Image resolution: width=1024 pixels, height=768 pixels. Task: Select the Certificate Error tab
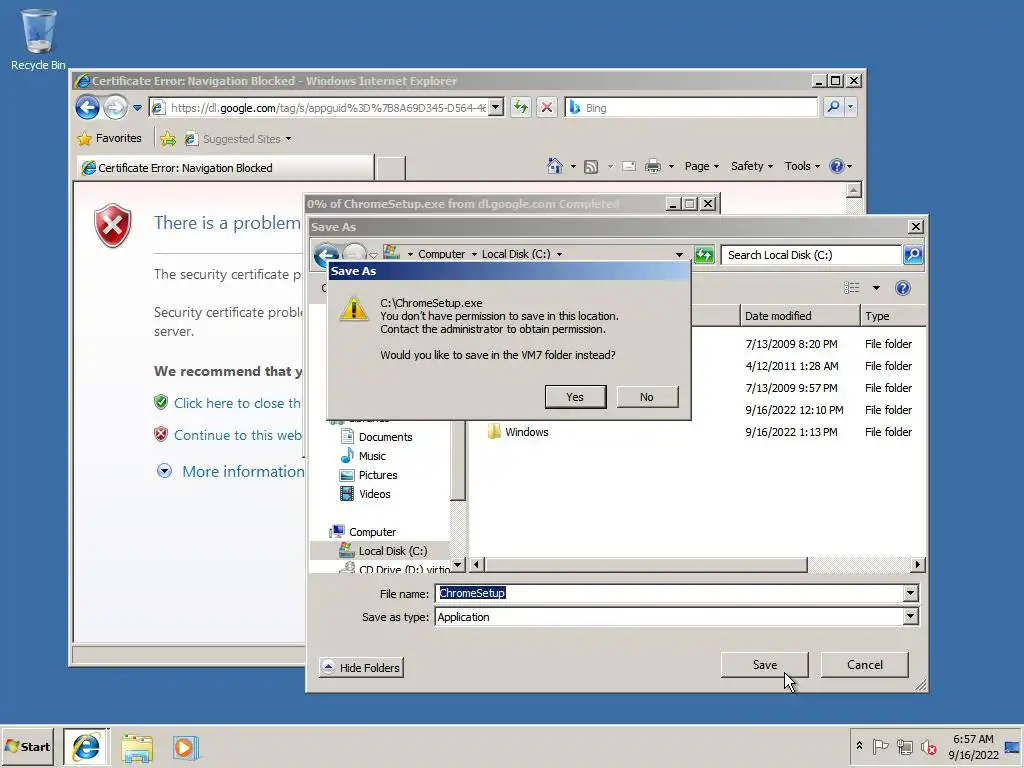(225, 168)
